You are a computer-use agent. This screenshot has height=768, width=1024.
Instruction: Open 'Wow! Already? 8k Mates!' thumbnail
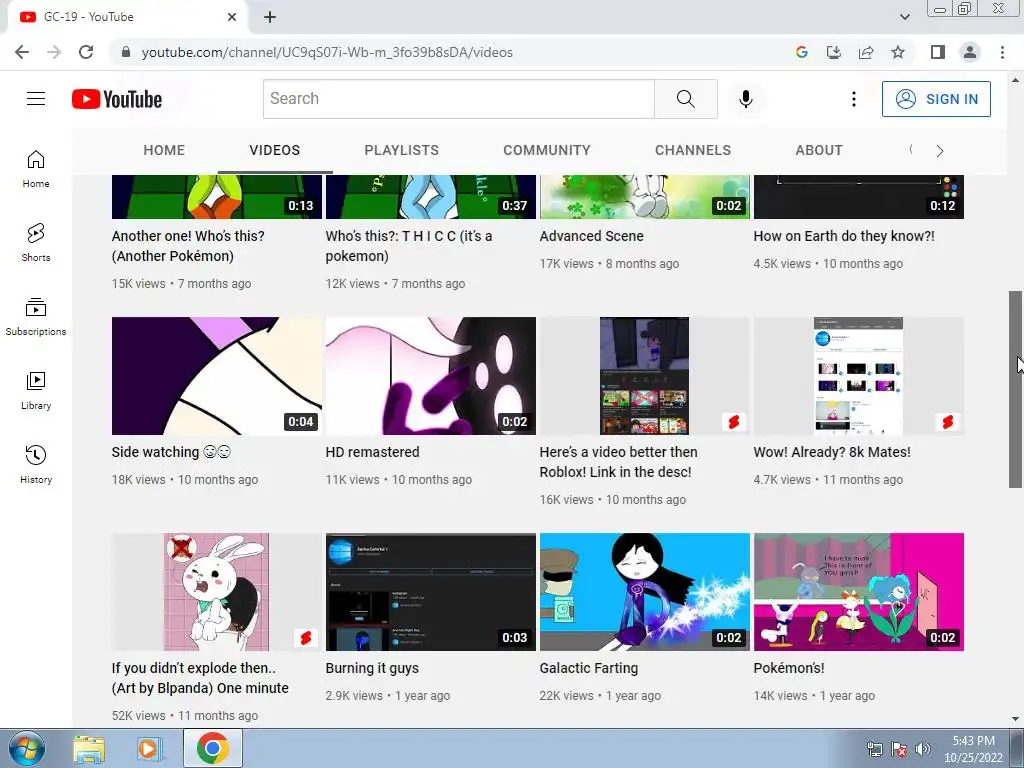tap(859, 376)
